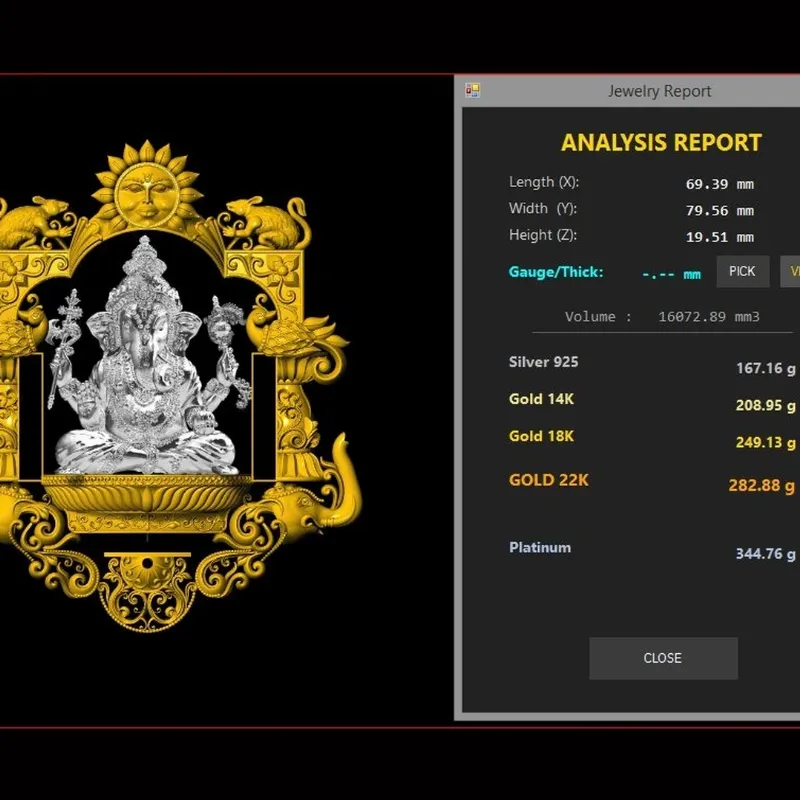Screen dimensions: 800x800
Task: Select the ANALYSIS REPORT heading
Action: coord(661,143)
